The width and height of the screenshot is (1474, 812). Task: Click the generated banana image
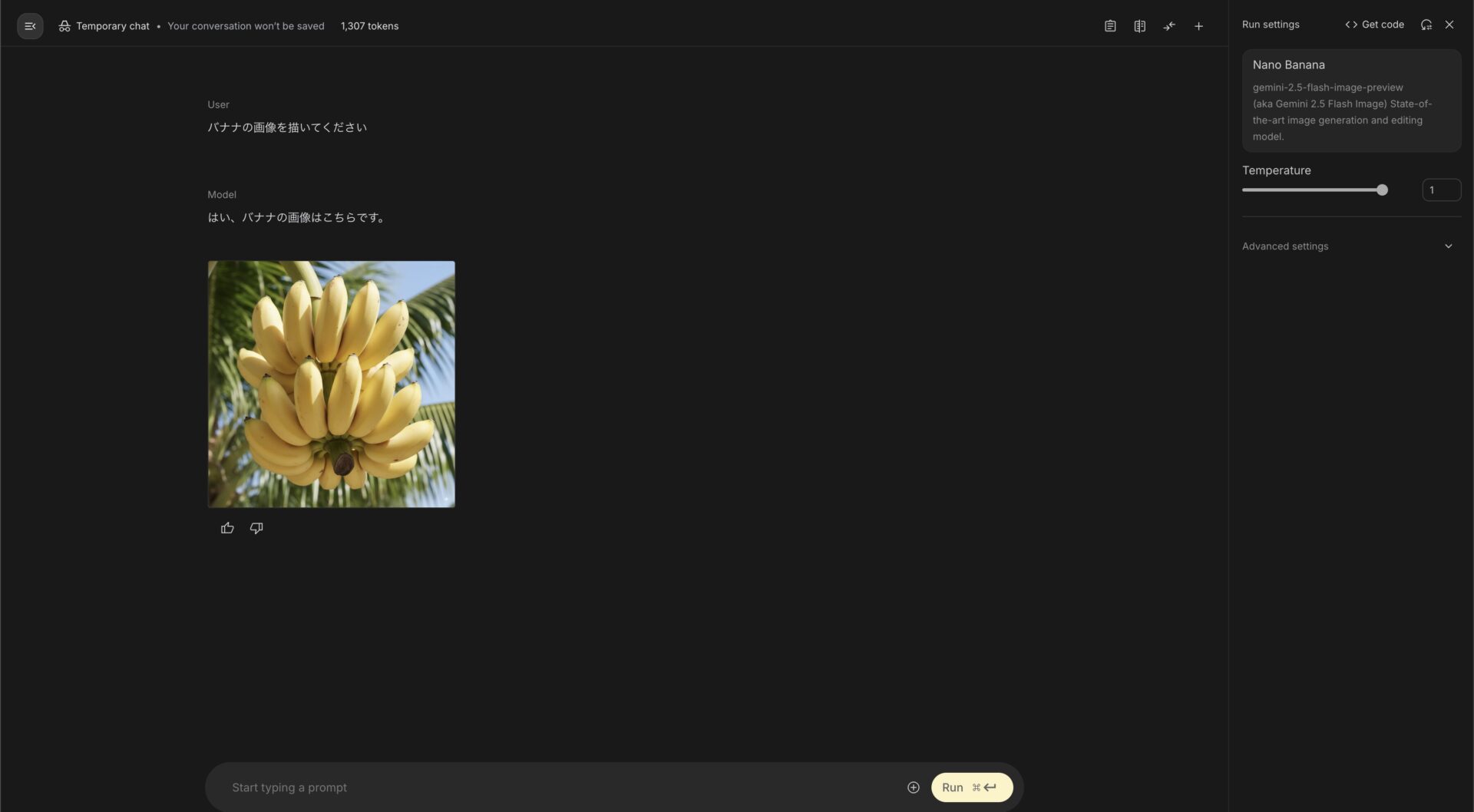click(331, 383)
